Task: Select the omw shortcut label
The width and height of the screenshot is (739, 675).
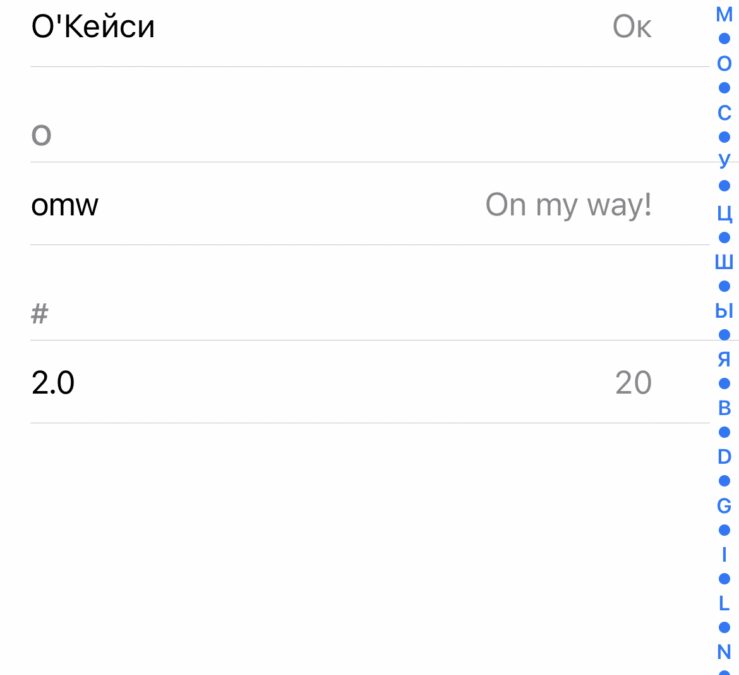Action: [65, 206]
